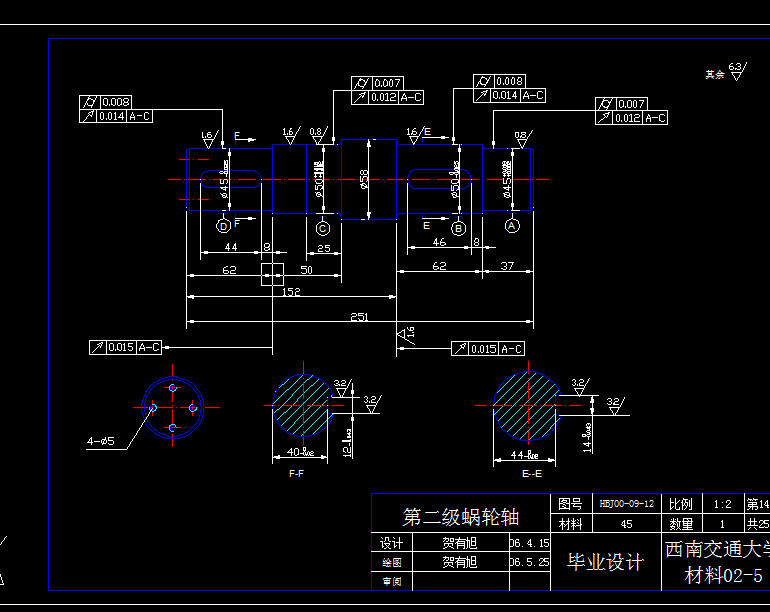Select the date 06.4.15
The image size is (770, 612).
point(529,543)
